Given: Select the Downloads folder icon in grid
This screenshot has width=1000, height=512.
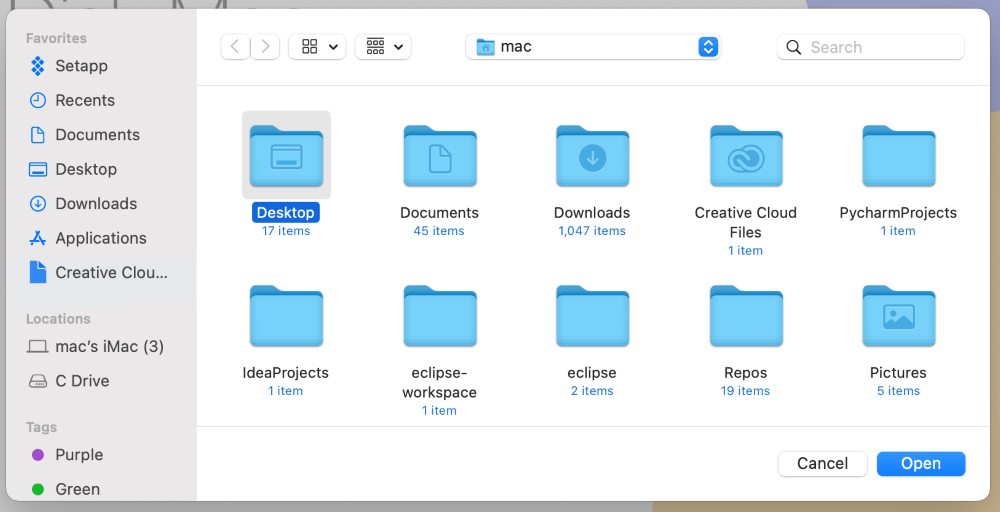Looking at the screenshot, I should 592,156.
